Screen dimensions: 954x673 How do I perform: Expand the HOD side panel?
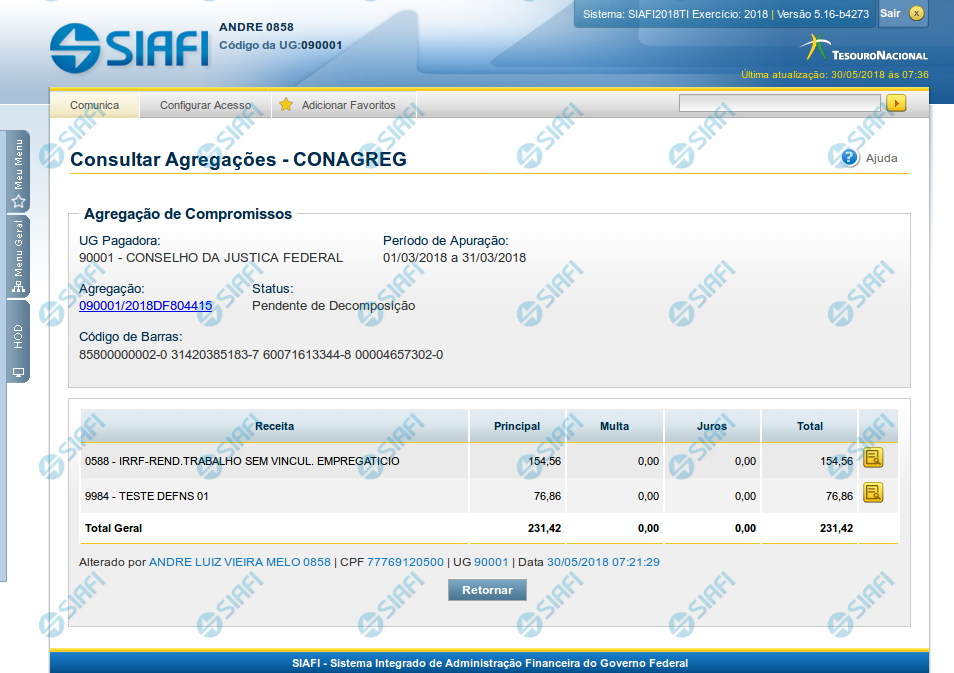pos(18,342)
